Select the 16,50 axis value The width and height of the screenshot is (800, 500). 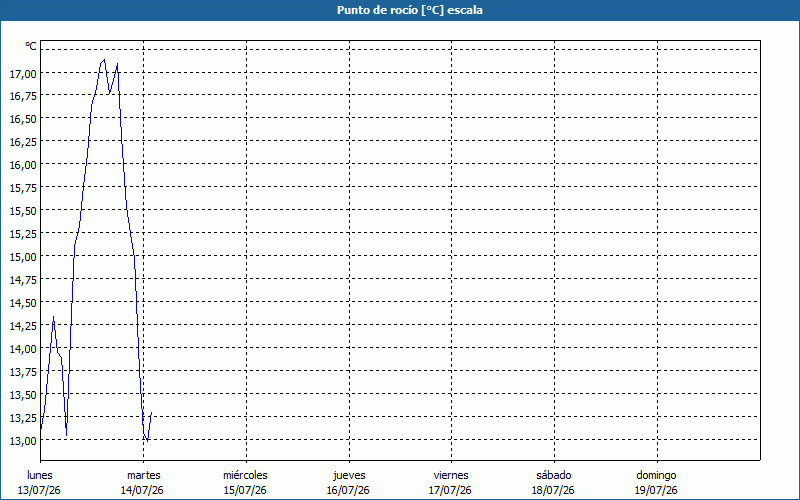[23, 118]
